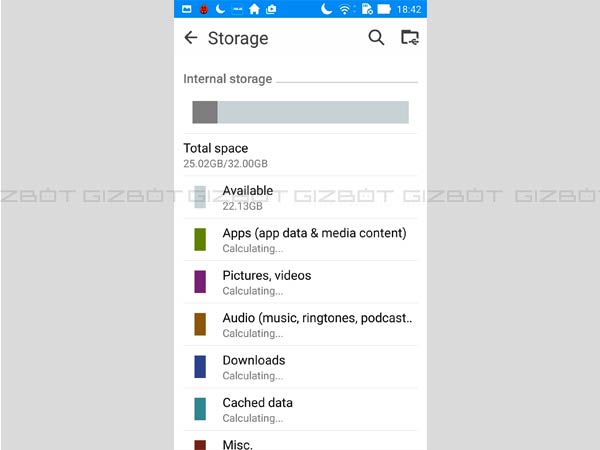Click the internal storage usage bar
The width and height of the screenshot is (600, 450).
point(300,112)
